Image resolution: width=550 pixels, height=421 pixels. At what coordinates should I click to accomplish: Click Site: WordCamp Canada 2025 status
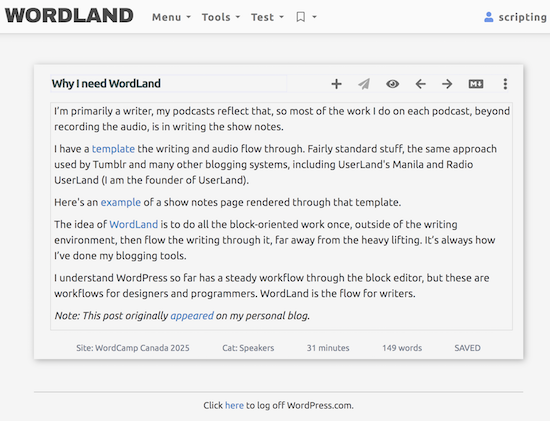[133, 348]
